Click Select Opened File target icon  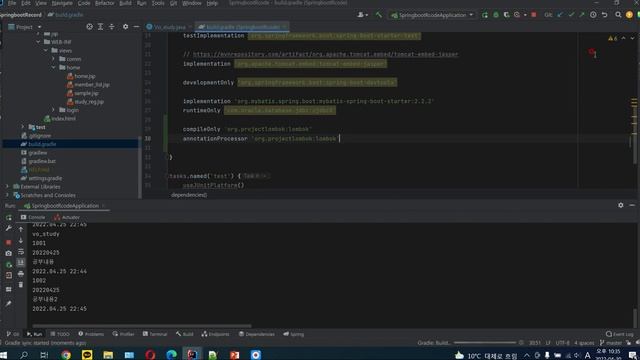[89, 27]
